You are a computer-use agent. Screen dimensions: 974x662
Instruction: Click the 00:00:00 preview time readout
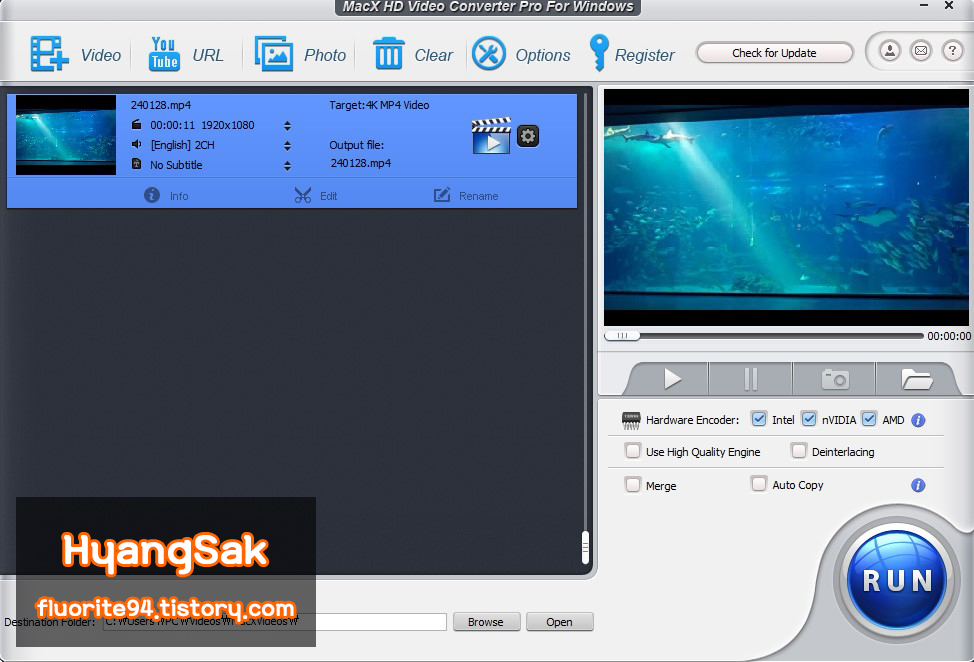point(949,336)
